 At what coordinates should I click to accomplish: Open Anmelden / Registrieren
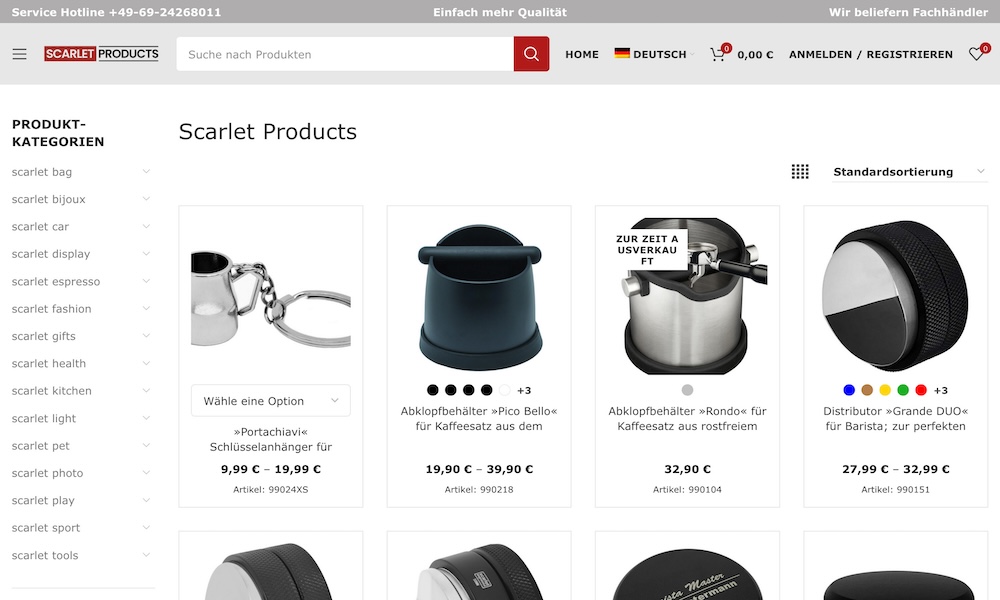point(871,55)
